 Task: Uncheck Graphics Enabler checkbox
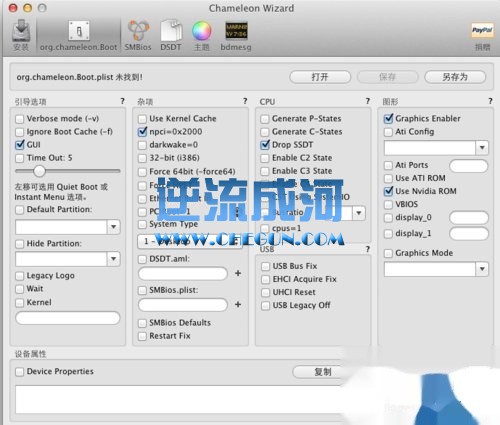tap(388, 119)
